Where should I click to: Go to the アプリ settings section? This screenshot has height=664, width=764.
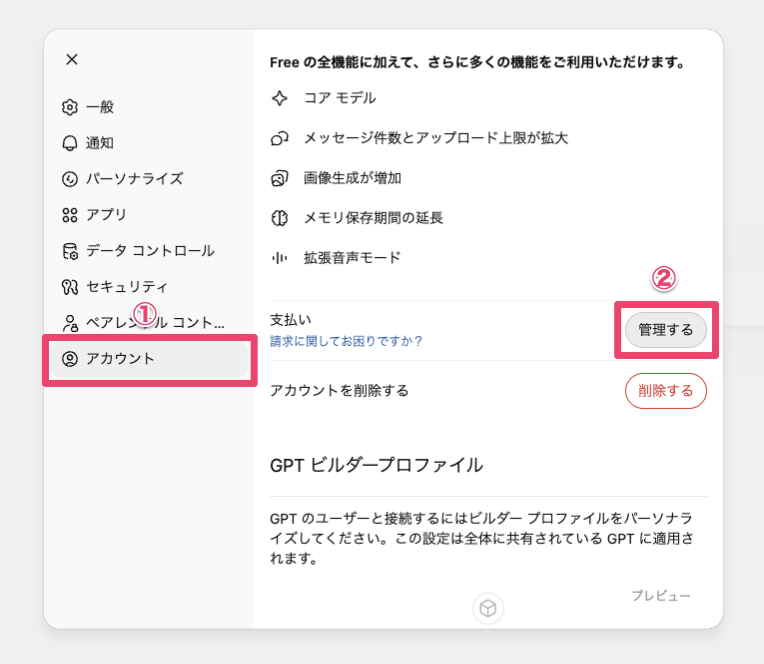click(150, 215)
